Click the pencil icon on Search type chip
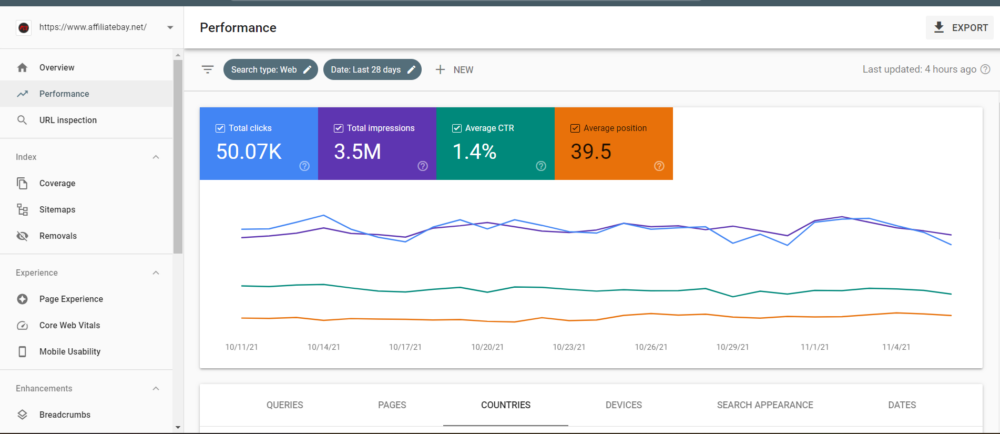 (307, 69)
